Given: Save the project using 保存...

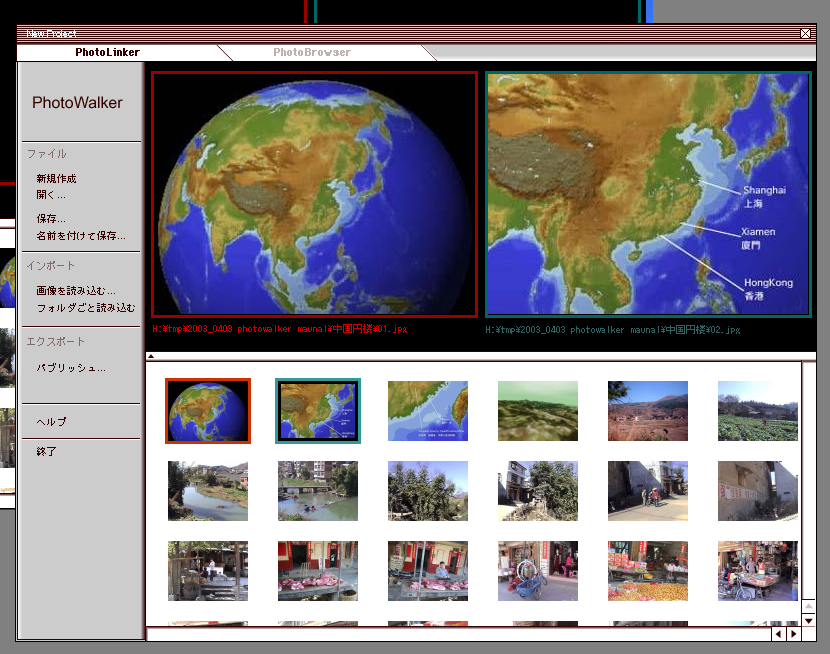Looking at the screenshot, I should tap(51, 219).
